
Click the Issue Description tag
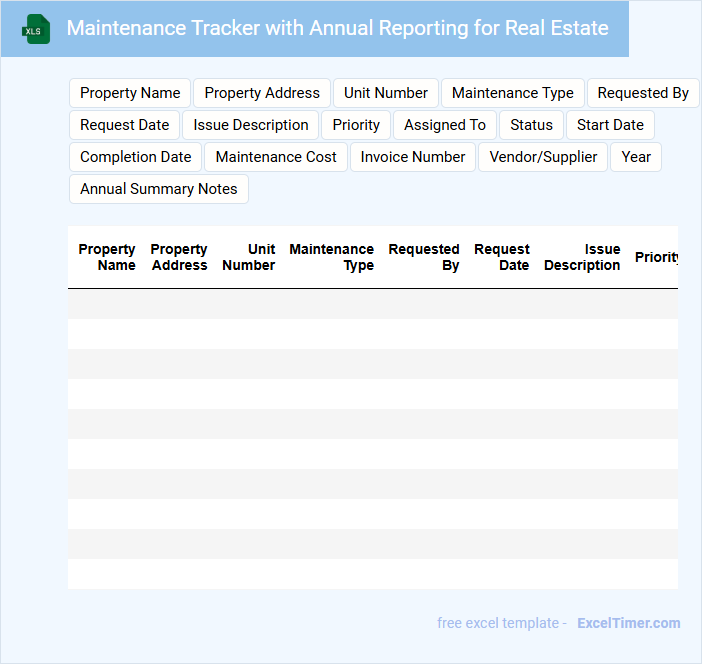251,125
